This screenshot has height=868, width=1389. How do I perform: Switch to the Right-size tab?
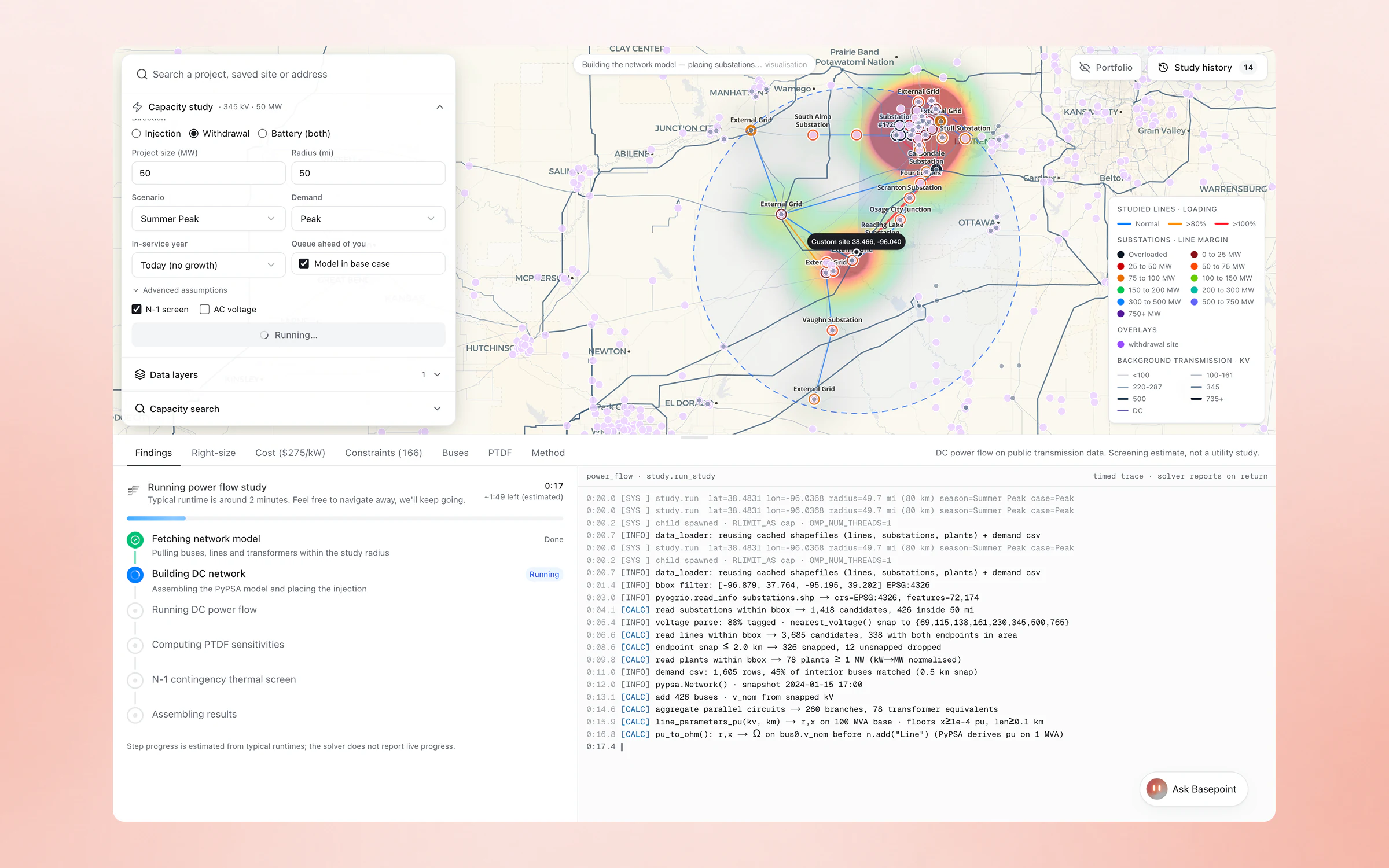214,453
